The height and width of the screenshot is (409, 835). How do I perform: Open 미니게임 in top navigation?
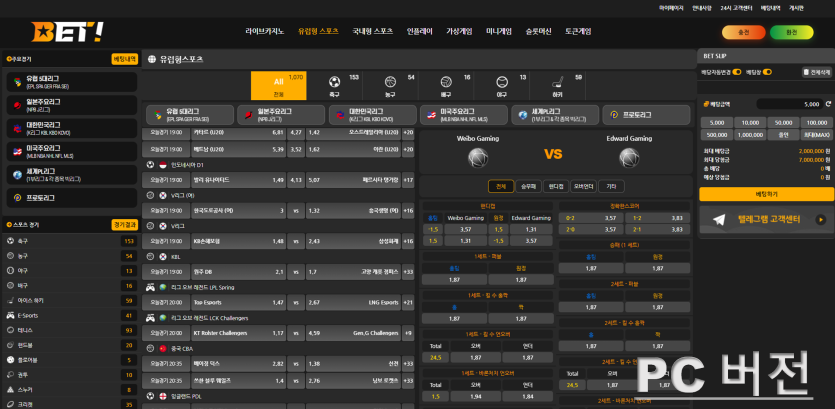click(x=499, y=31)
